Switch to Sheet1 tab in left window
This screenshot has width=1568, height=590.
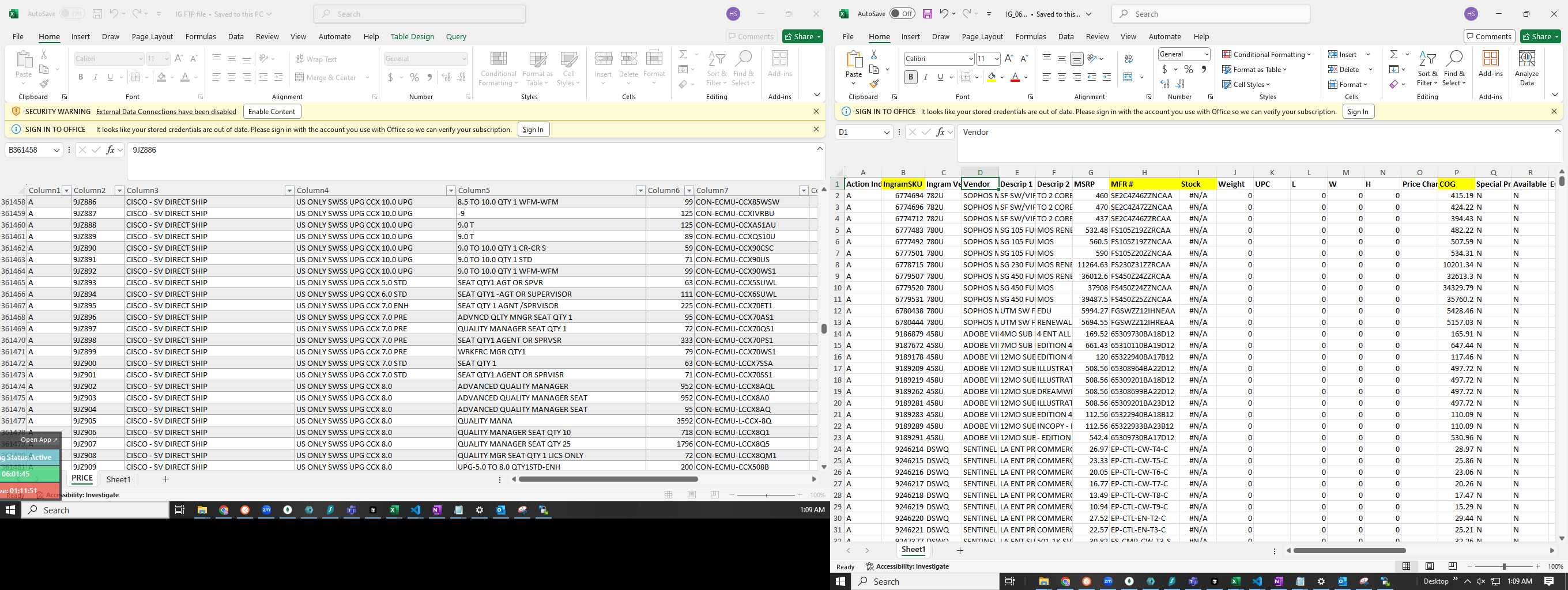[x=119, y=479]
